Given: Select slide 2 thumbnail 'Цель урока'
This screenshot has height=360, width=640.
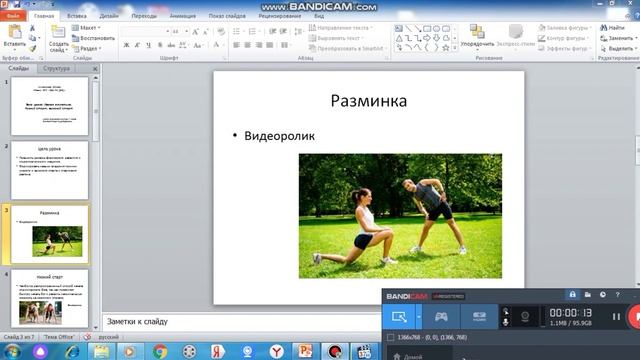Looking at the screenshot, I should pyautogui.click(x=49, y=170).
